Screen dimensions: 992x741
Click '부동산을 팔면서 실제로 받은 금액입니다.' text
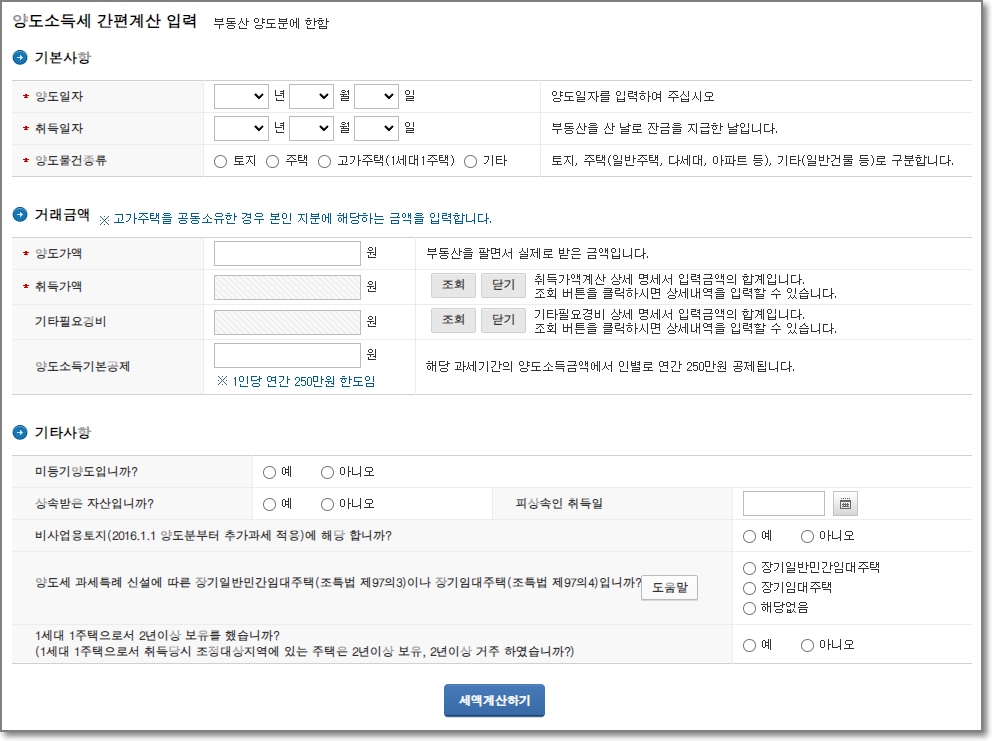click(537, 254)
